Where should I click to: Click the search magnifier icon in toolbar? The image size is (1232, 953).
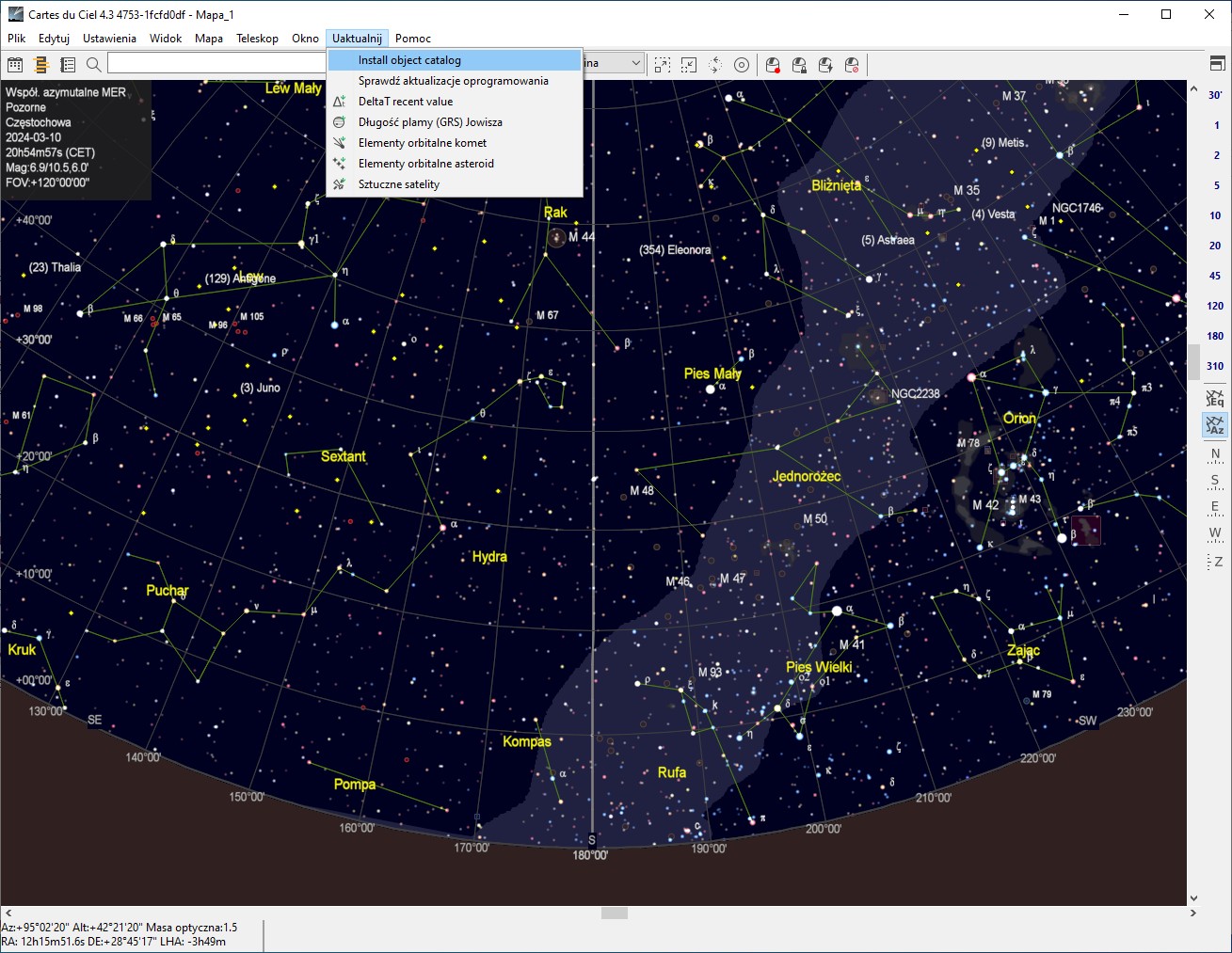click(93, 65)
